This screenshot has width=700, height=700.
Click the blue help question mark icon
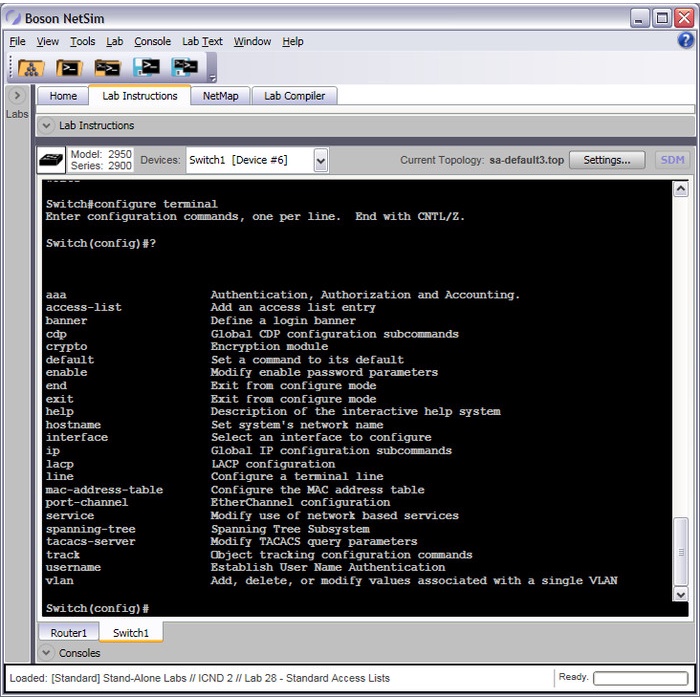[685, 41]
